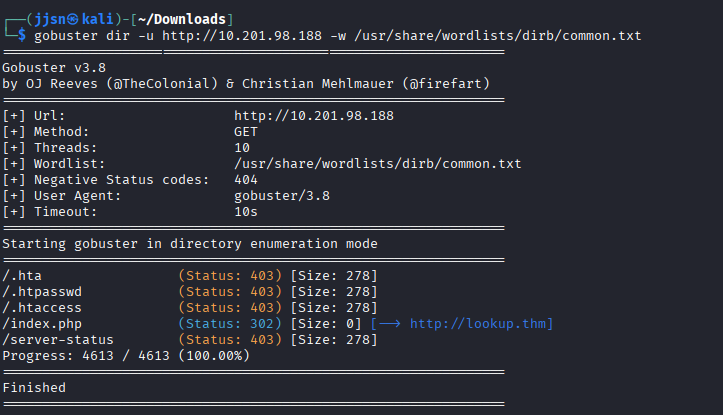This screenshot has width=723, height=415.
Task: Click the Status: 302 code
Action: click(x=230, y=323)
